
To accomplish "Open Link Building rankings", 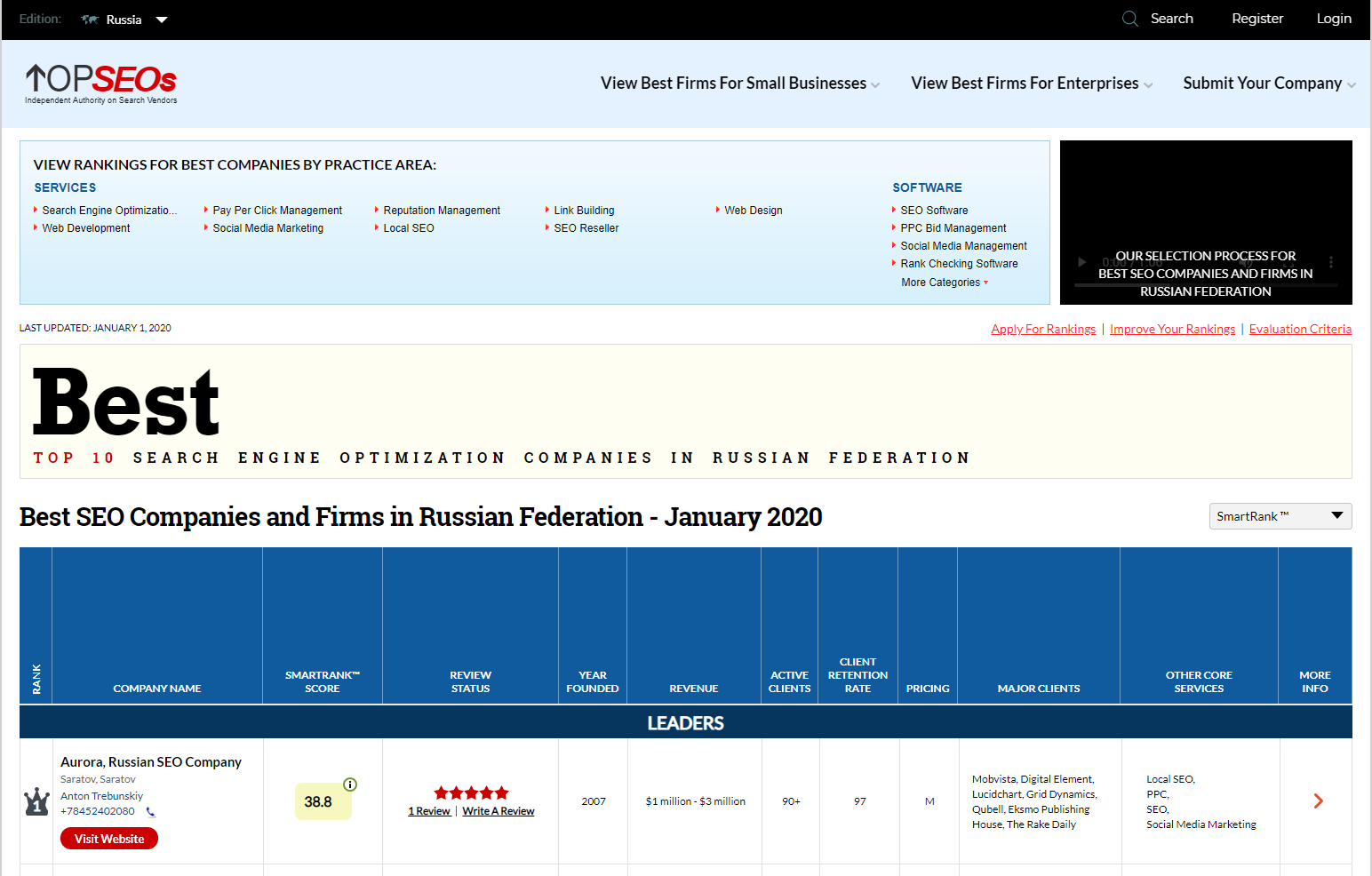I will click(584, 211).
